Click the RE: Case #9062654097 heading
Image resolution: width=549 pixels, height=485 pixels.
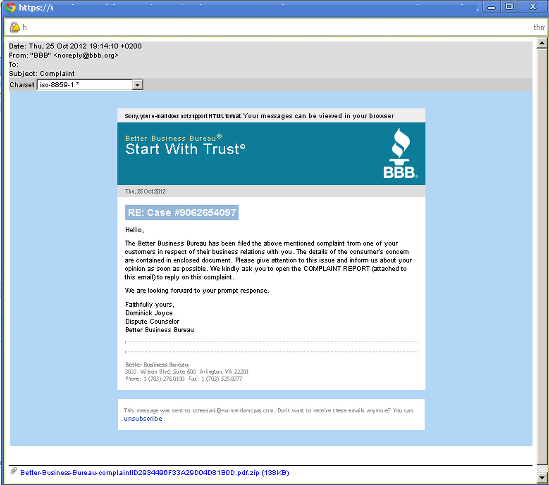[x=182, y=213]
